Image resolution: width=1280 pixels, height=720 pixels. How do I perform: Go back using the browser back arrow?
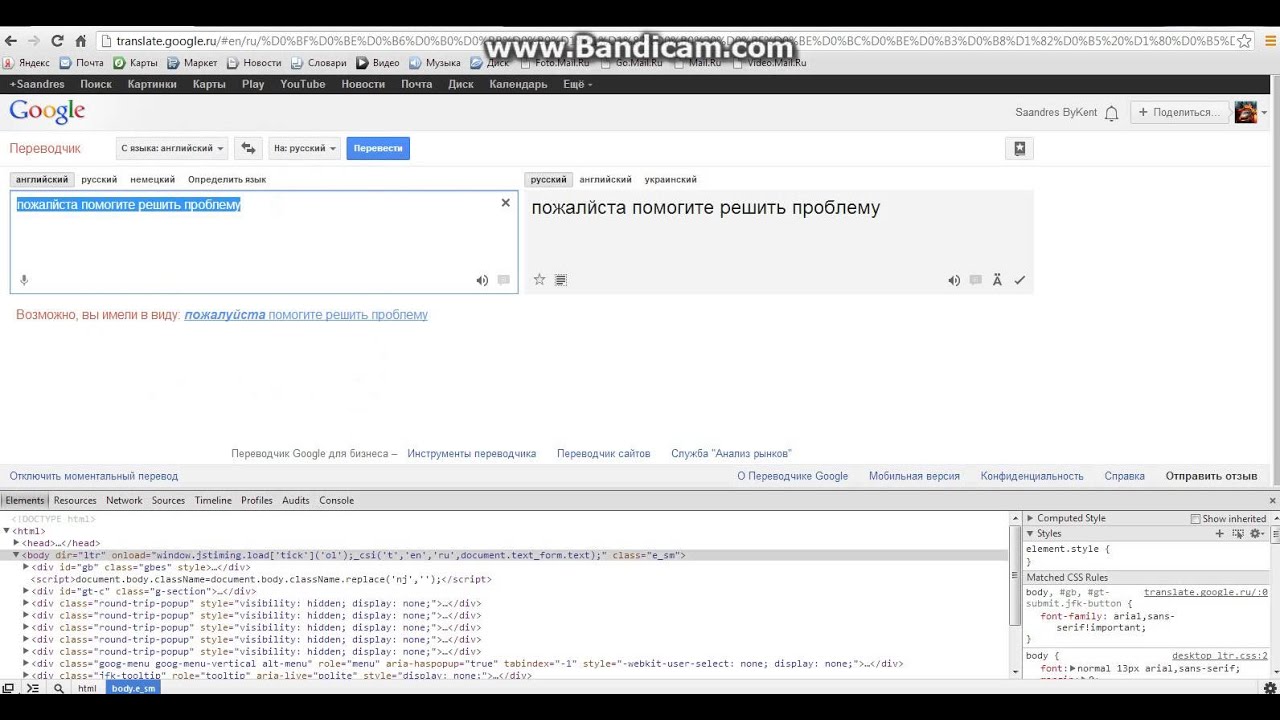click(x=11, y=41)
